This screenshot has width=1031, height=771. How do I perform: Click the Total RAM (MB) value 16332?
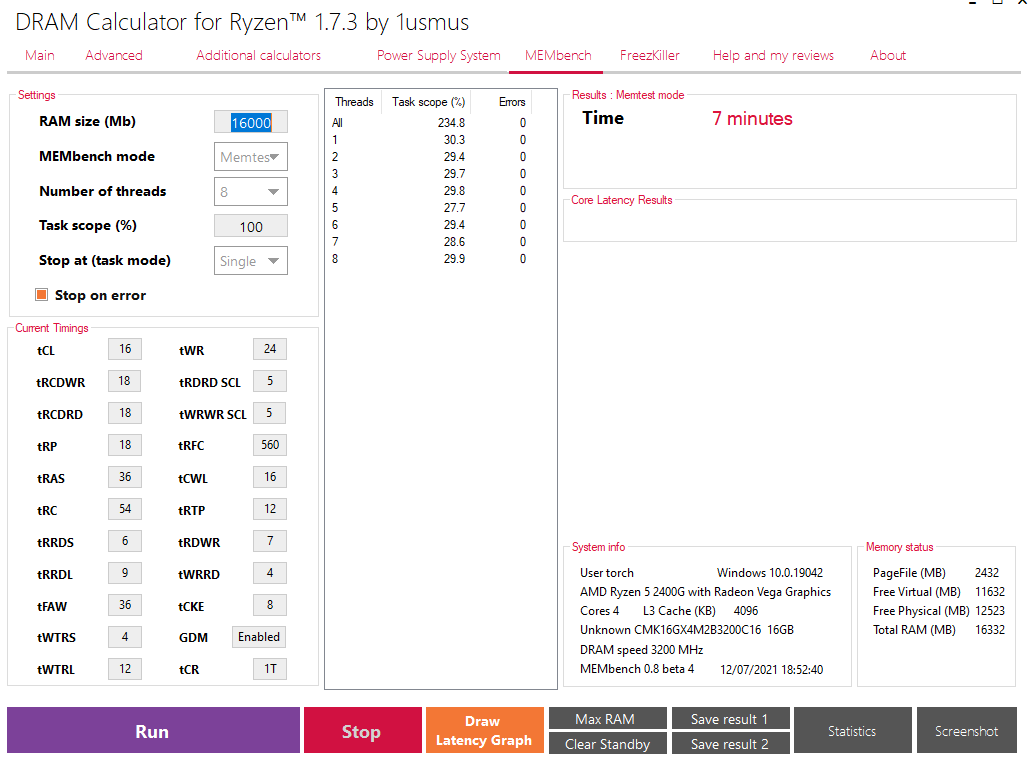coord(990,630)
